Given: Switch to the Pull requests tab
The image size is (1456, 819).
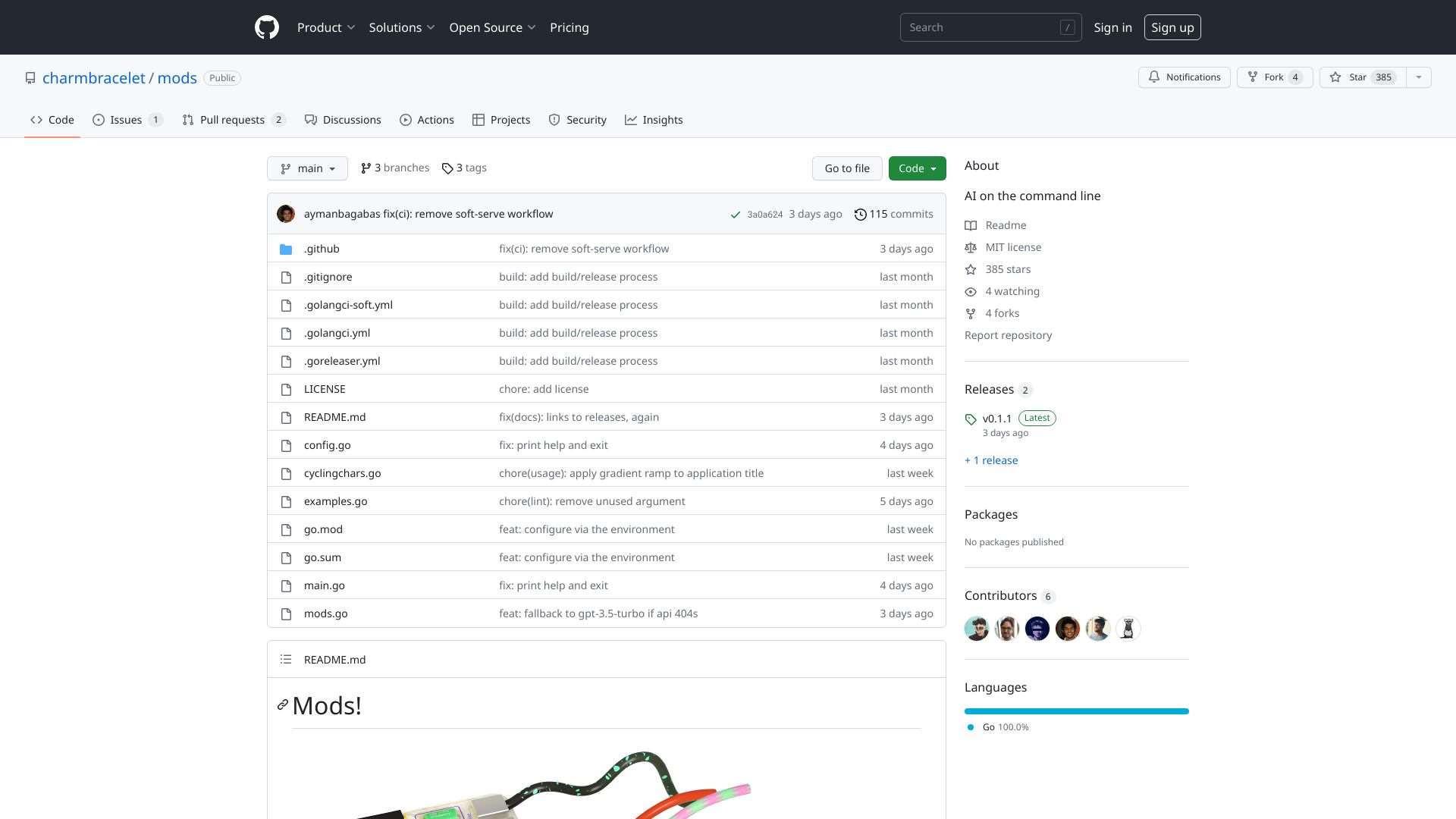Looking at the screenshot, I should 233,120.
